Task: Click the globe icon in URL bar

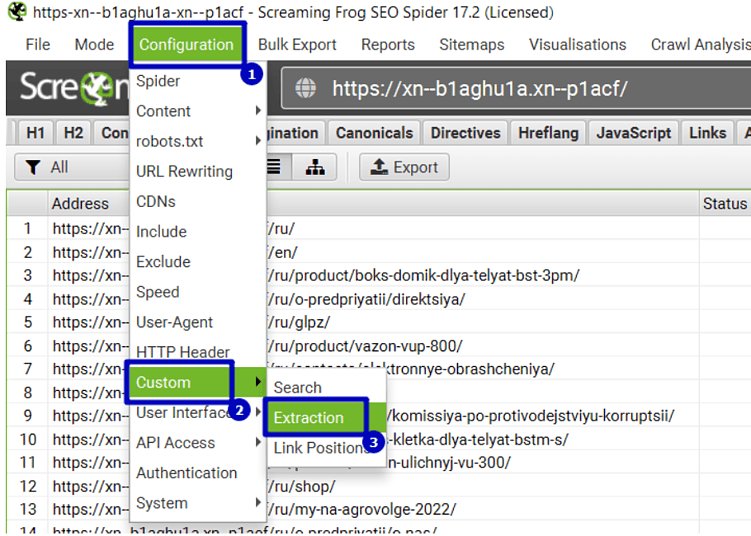Action: pyautogui.click(x=305, y=88)
